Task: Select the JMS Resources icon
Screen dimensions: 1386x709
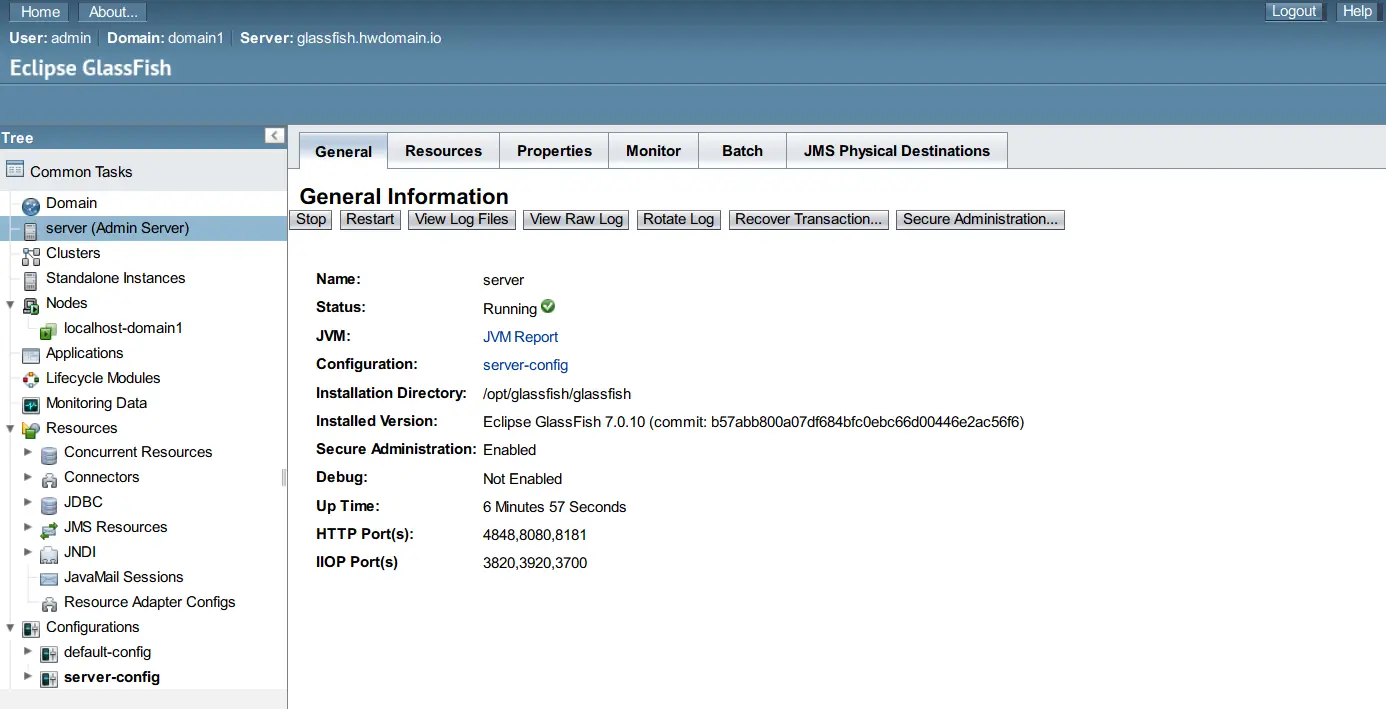Action: pyautogui.click(x=47, y=527)
